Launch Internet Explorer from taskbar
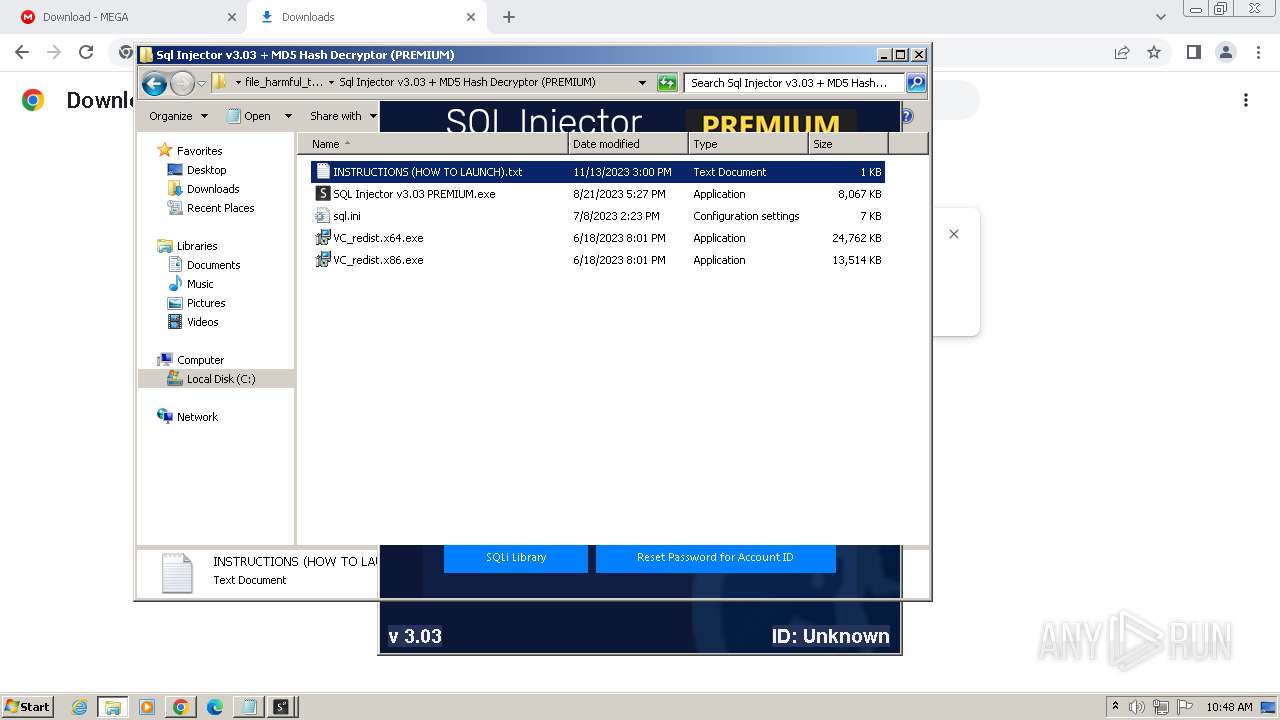 80,707
